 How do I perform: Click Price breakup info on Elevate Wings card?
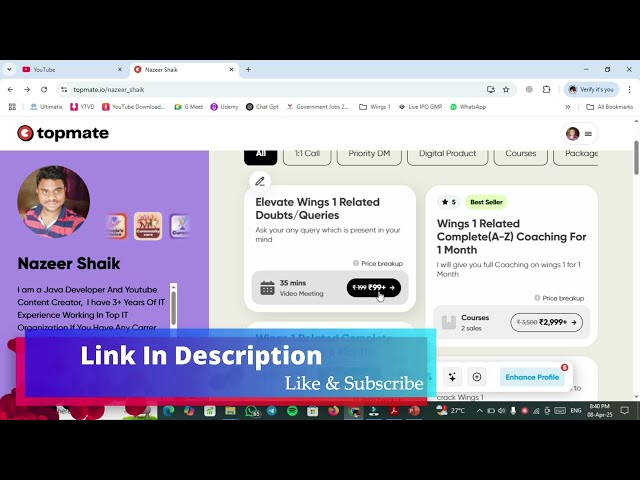(378, 263)
